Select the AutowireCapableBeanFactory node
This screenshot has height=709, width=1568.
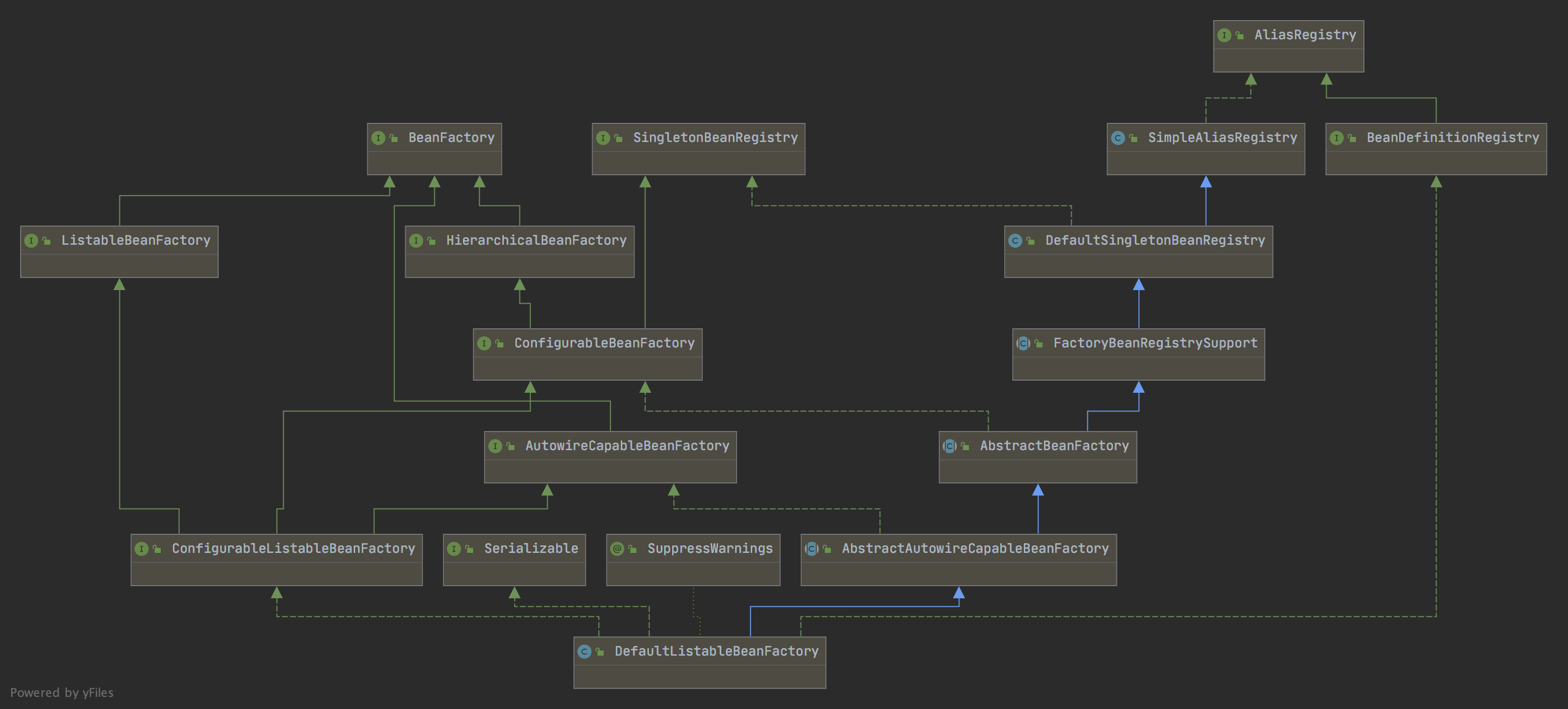click(627, 446)
